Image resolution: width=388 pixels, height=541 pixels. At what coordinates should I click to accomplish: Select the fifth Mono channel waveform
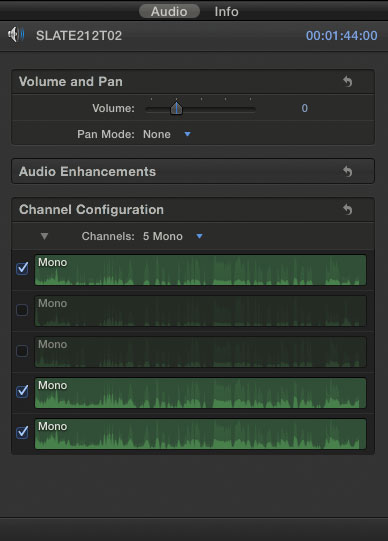[x=200, y=434]
